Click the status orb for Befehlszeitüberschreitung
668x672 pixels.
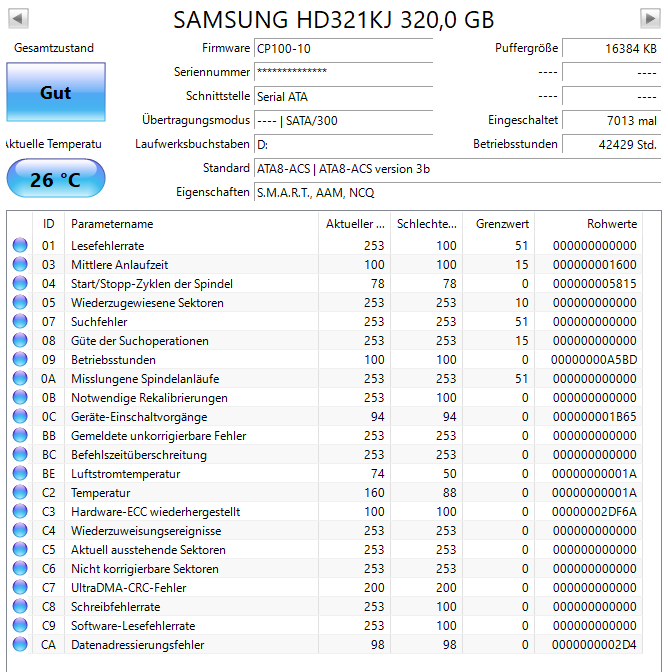[x=20, y=454]
